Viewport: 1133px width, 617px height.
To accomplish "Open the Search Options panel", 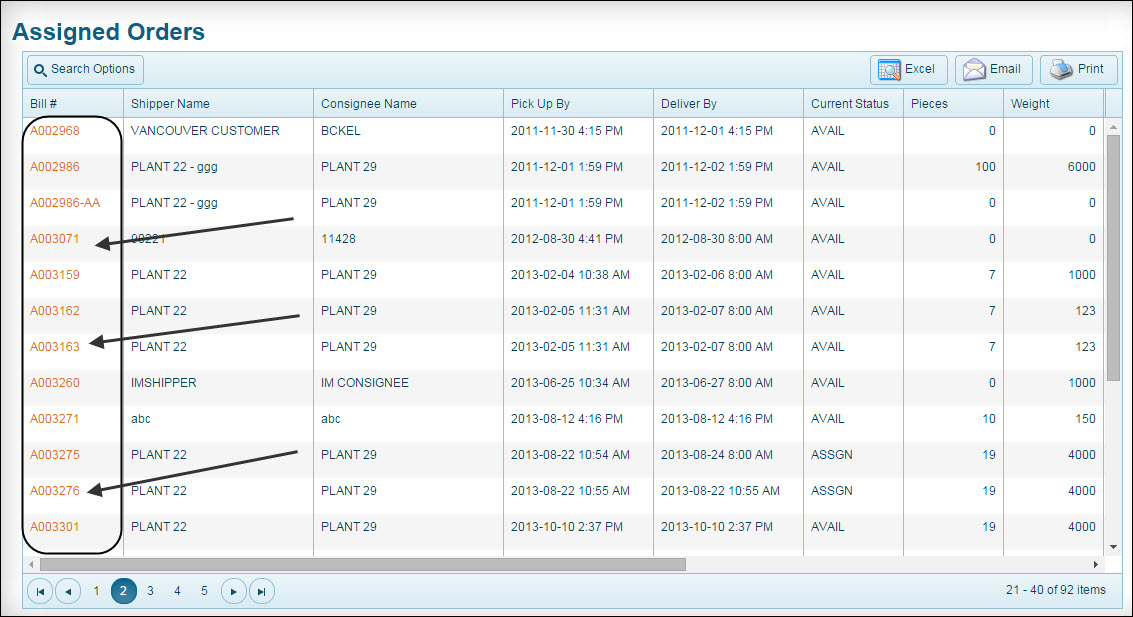I will 85,69.
